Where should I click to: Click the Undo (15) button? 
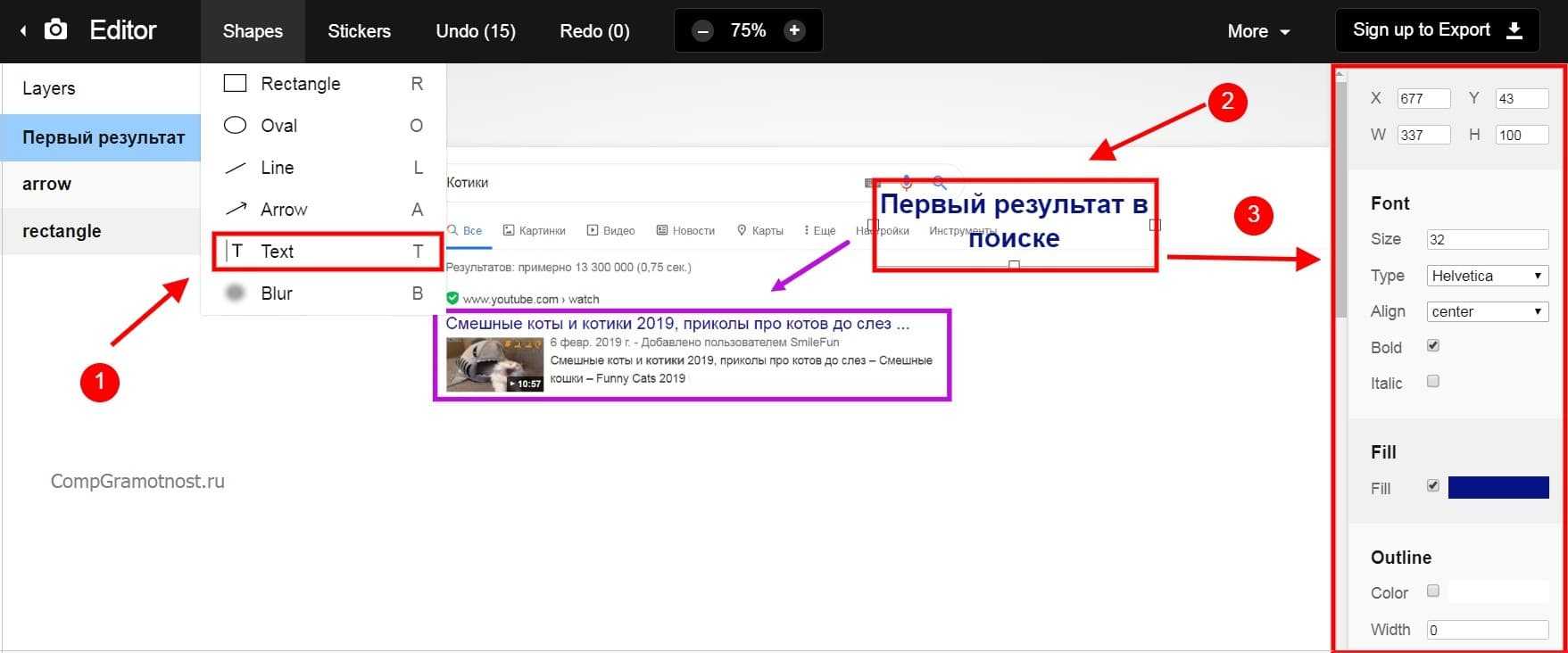475,31
